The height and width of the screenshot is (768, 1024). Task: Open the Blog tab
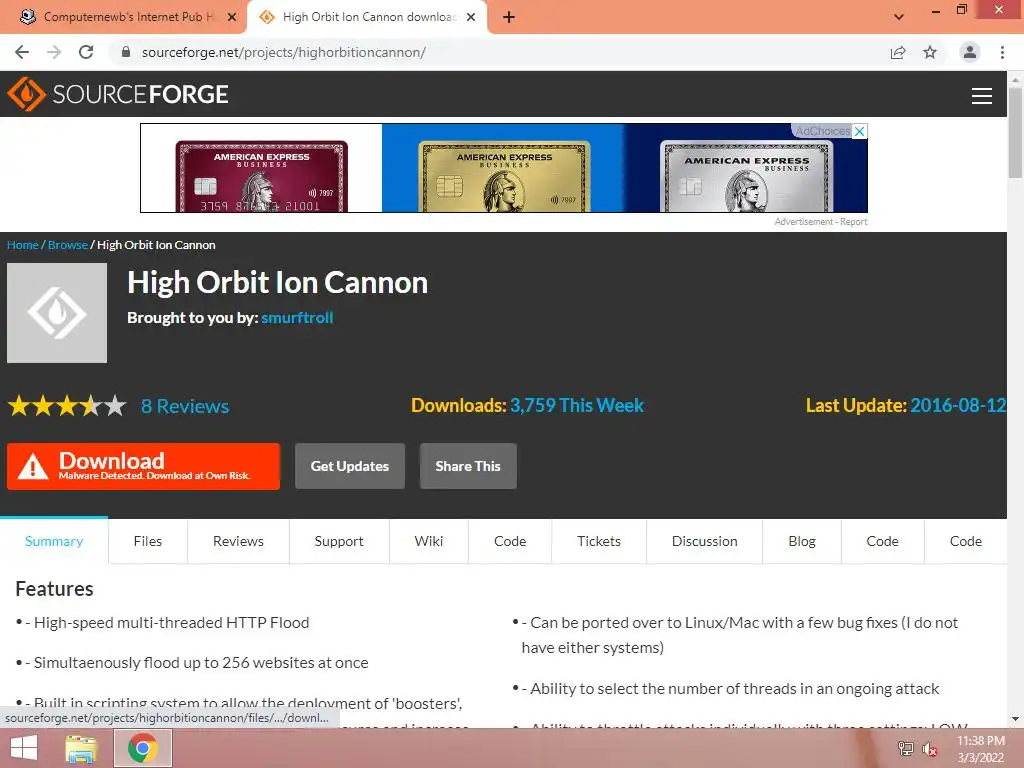(x=802, y=541)
